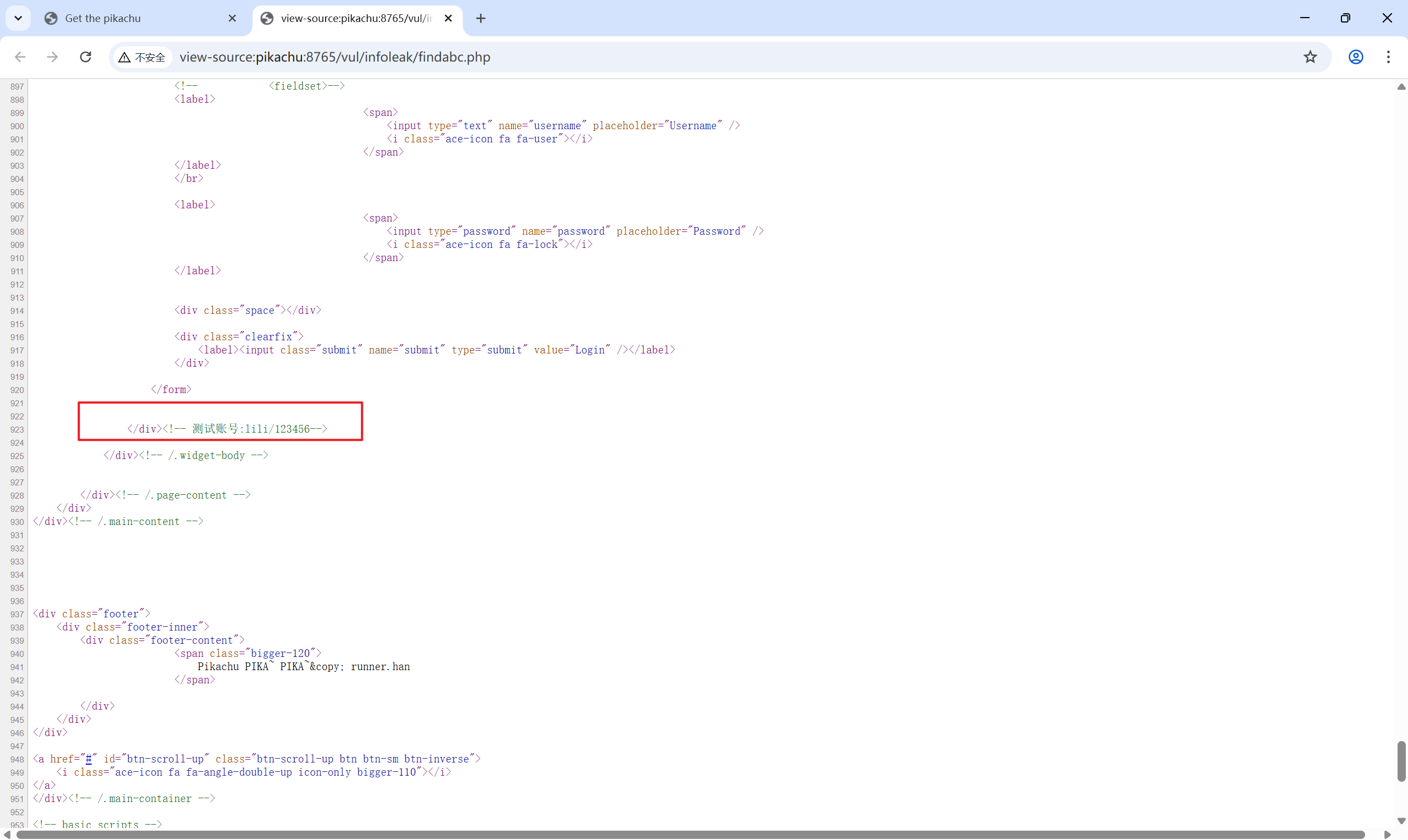Close the Get the pikachu tab
The width and height of the screenshot is (1408, 840).
point(232,18)
